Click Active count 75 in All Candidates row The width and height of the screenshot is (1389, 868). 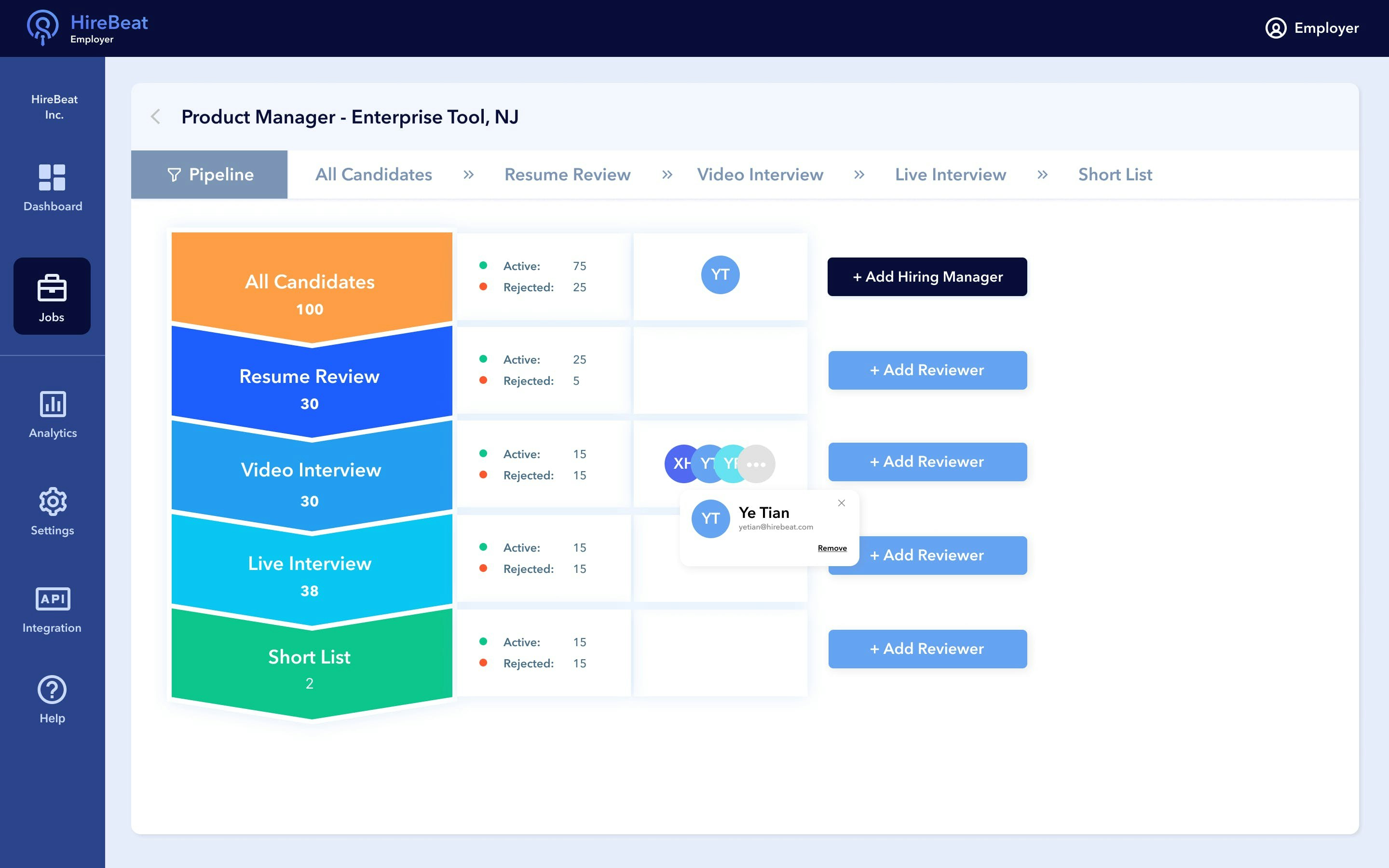[x=579, y=266]
